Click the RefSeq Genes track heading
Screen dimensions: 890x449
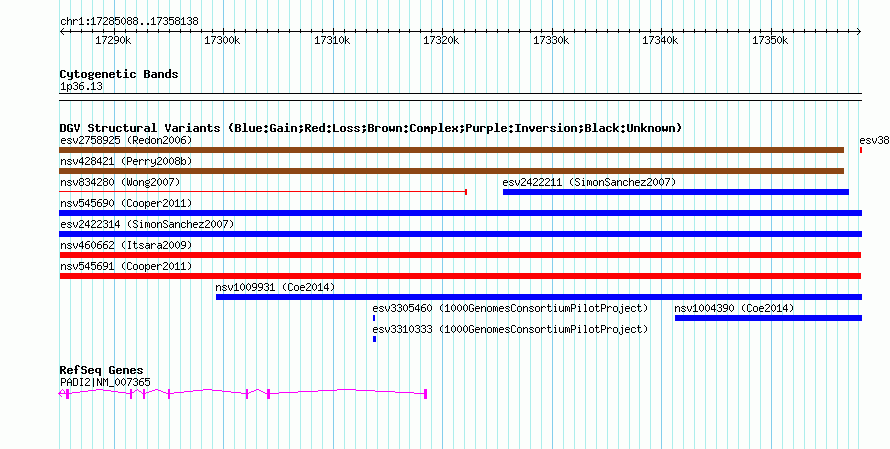(101, 371)
